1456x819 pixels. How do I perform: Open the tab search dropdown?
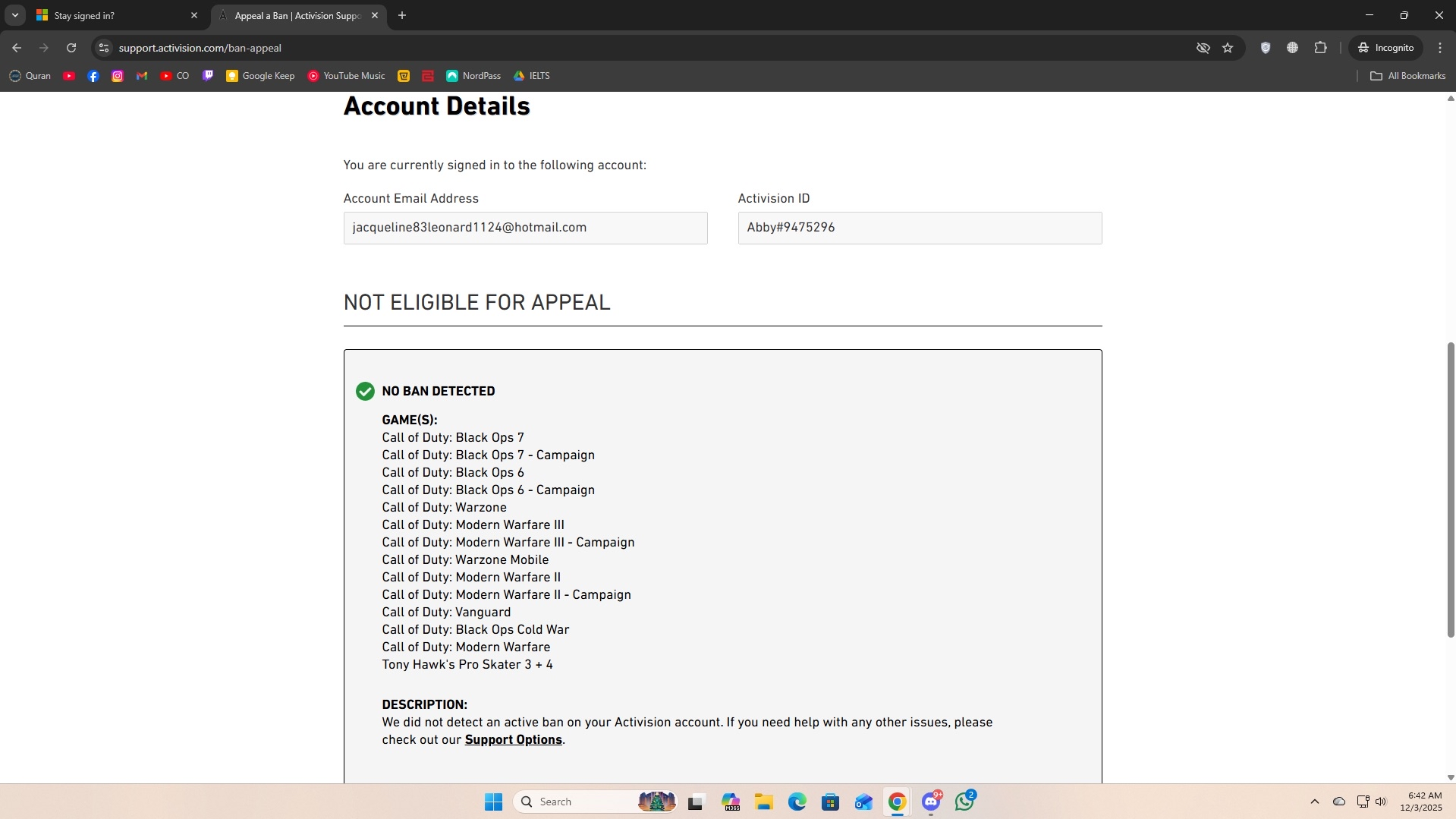14,15
